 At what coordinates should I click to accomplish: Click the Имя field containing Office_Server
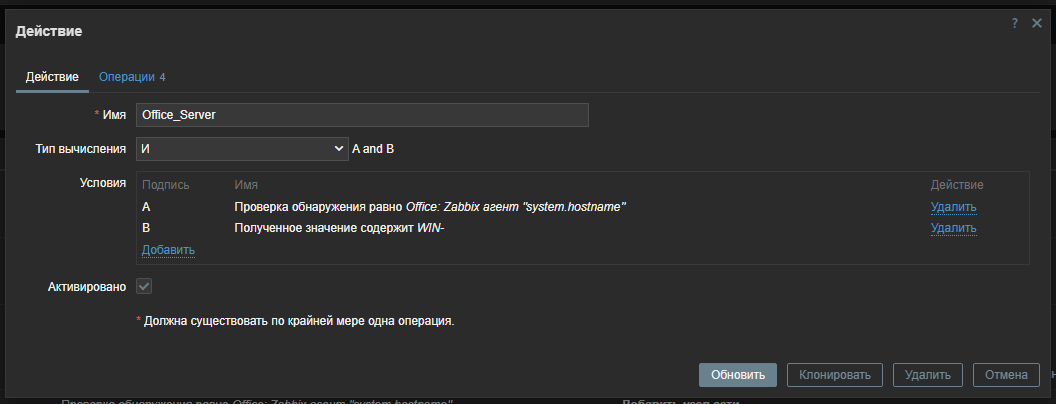(x=362, y=115)
